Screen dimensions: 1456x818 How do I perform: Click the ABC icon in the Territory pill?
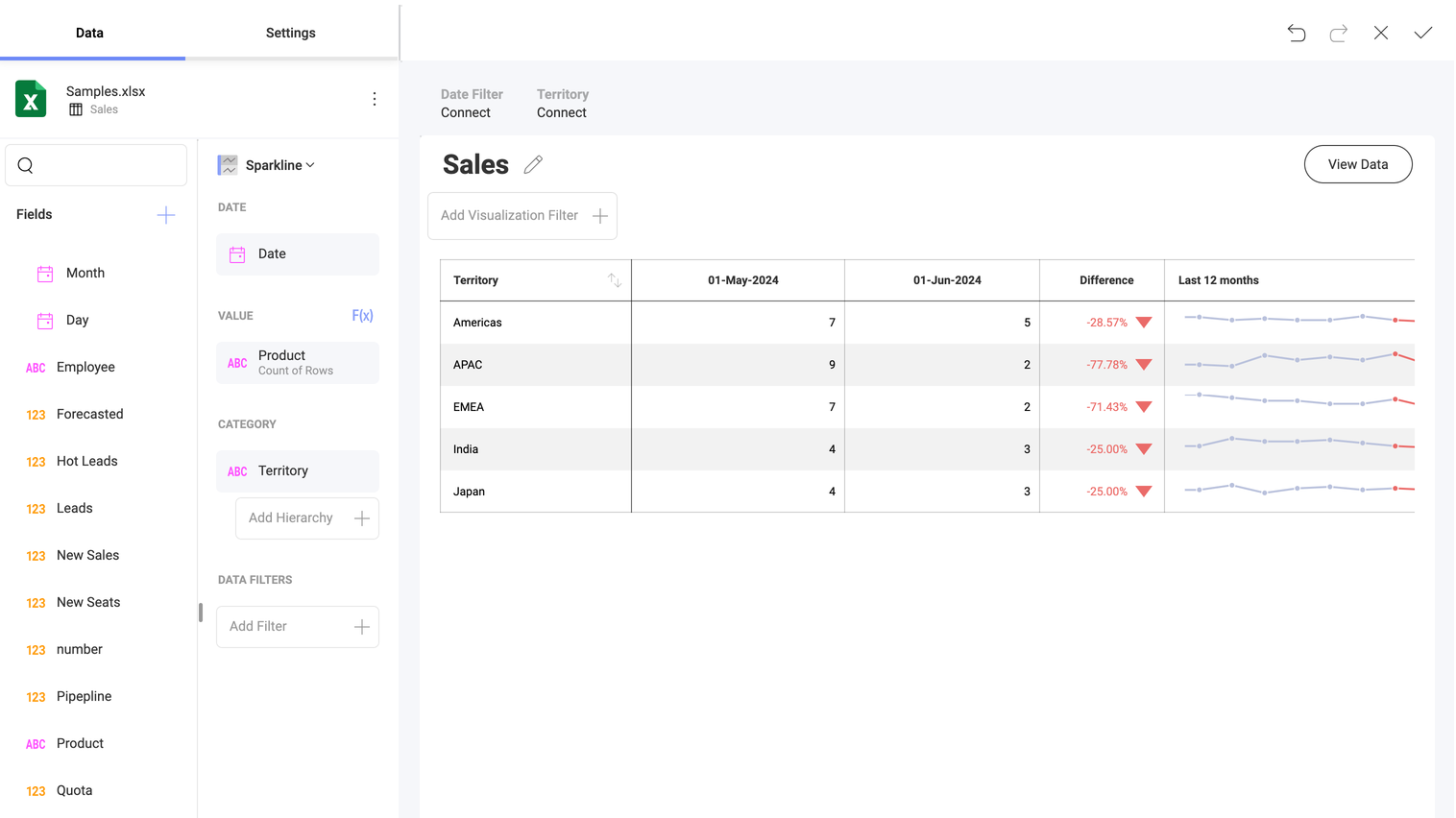coord(237,471)
